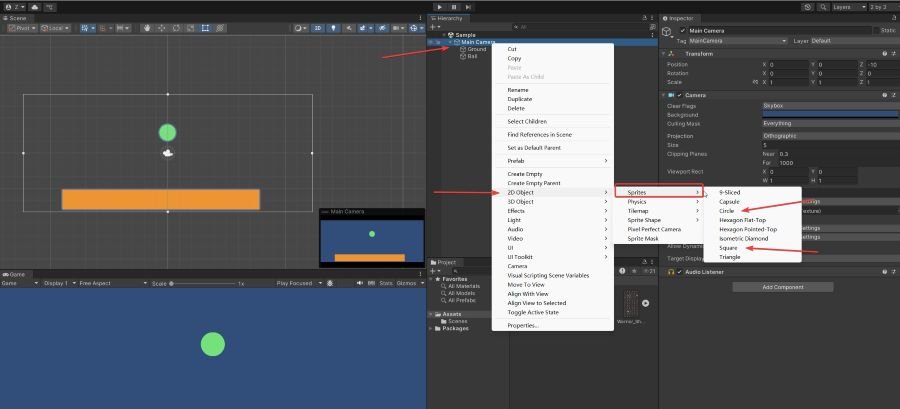900x409 pixels.
Task: Open the 3D Object submenu
Action: (x=553, y=202)
